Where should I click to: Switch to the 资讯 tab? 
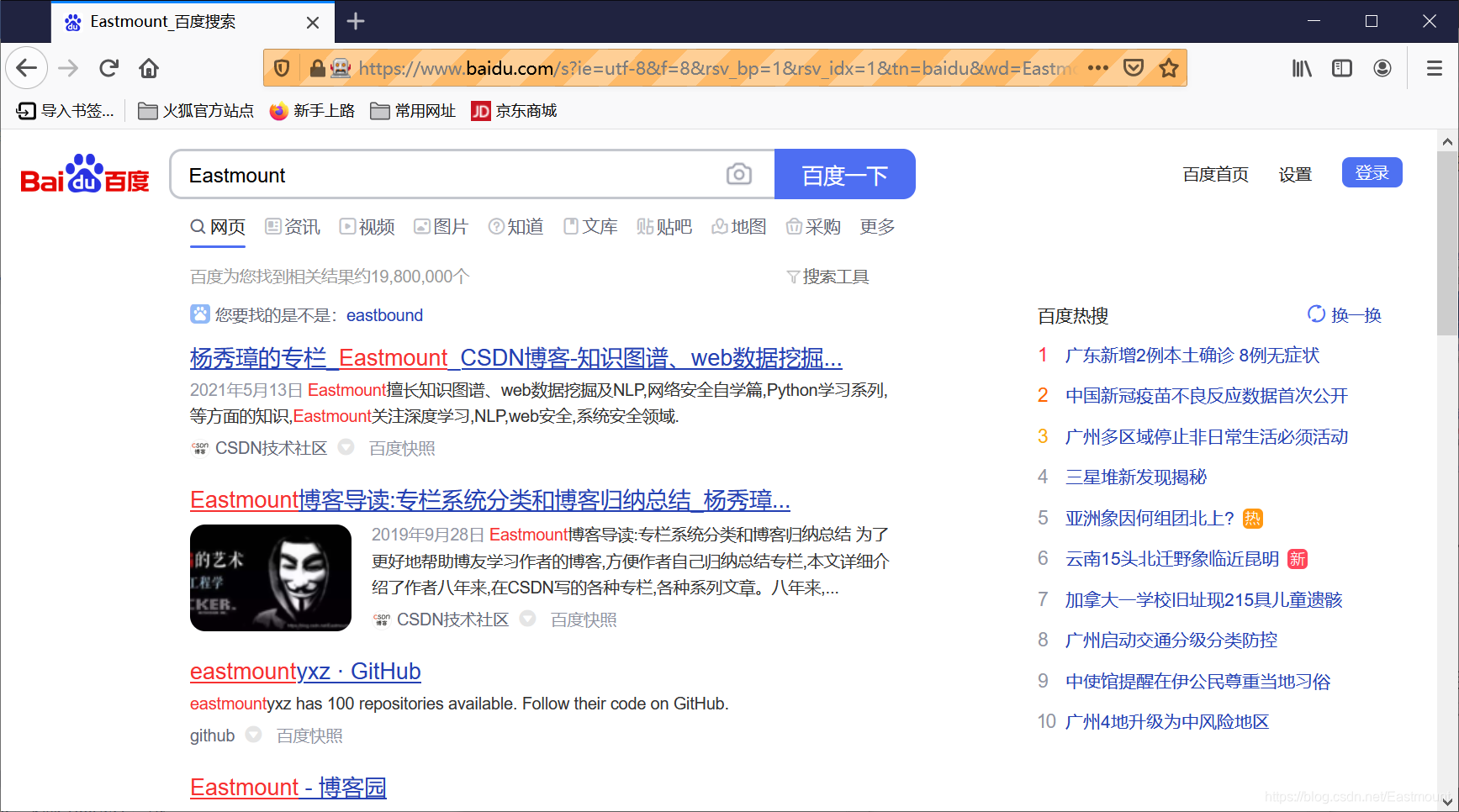(293, 227)
